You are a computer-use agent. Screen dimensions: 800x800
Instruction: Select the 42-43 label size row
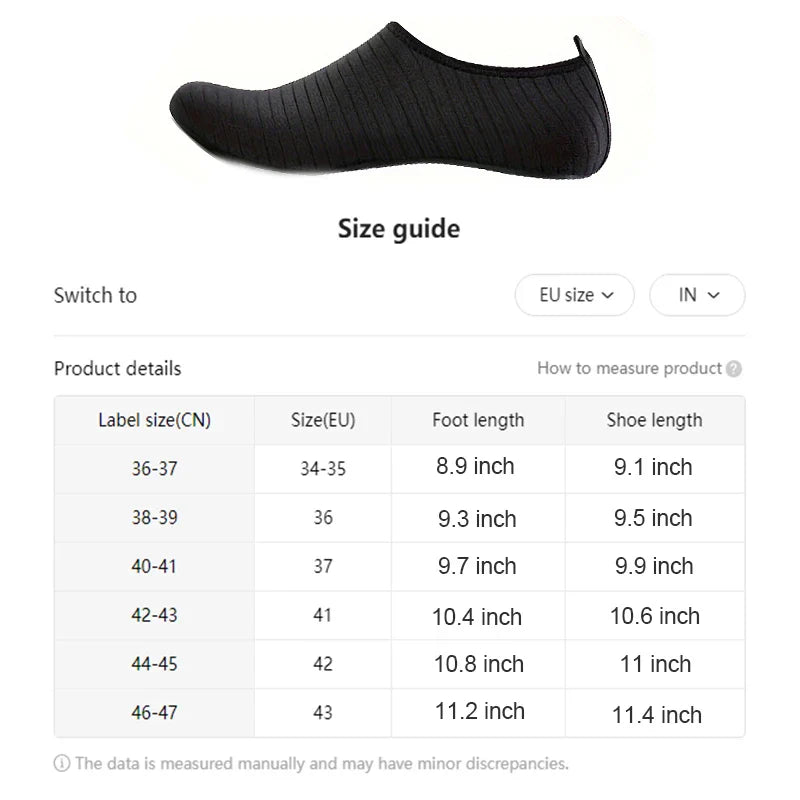click(154, 615)
